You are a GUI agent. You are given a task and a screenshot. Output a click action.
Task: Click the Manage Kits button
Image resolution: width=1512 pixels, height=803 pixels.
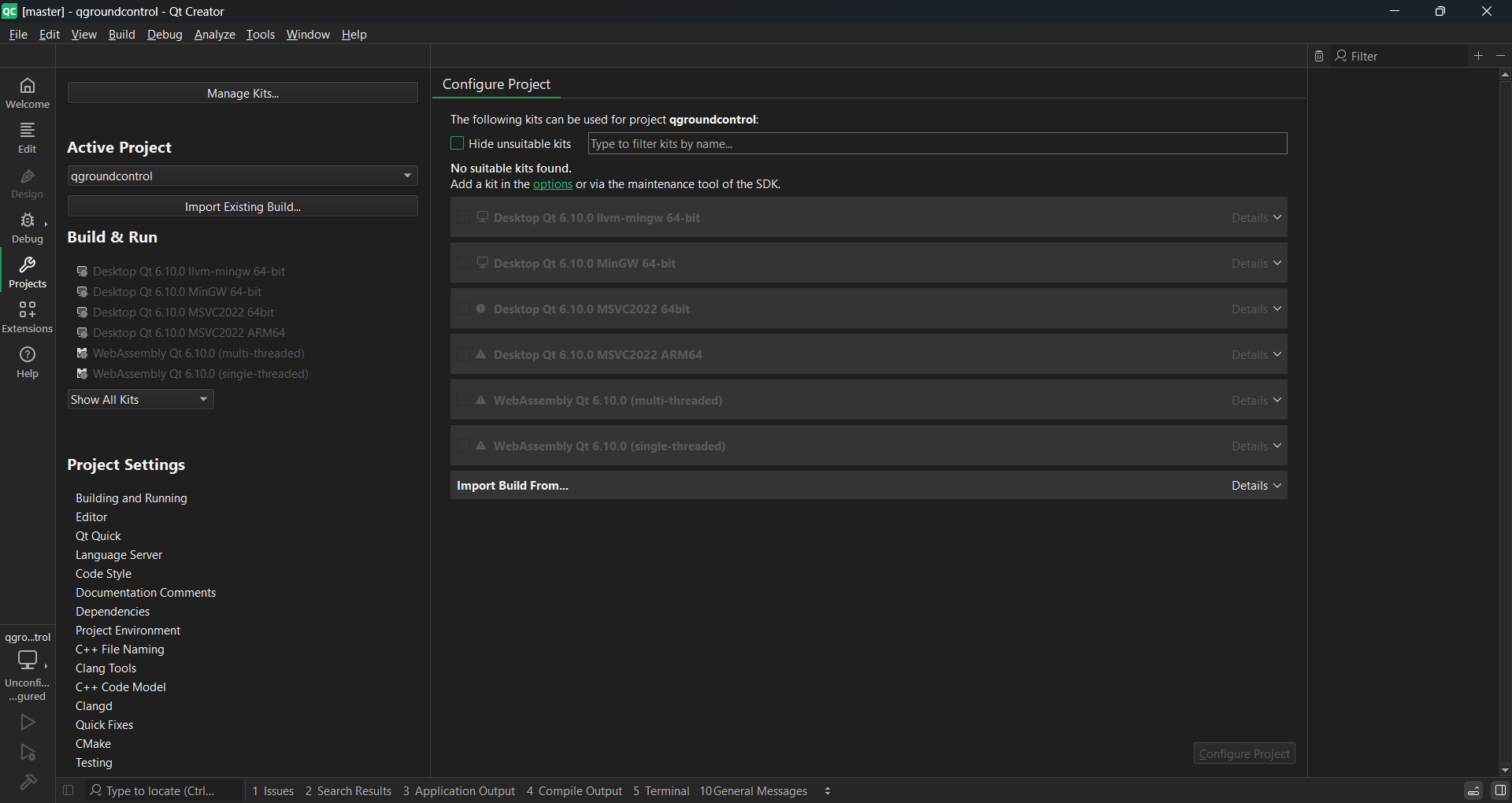pyautogui.click(x=243, y=93)
